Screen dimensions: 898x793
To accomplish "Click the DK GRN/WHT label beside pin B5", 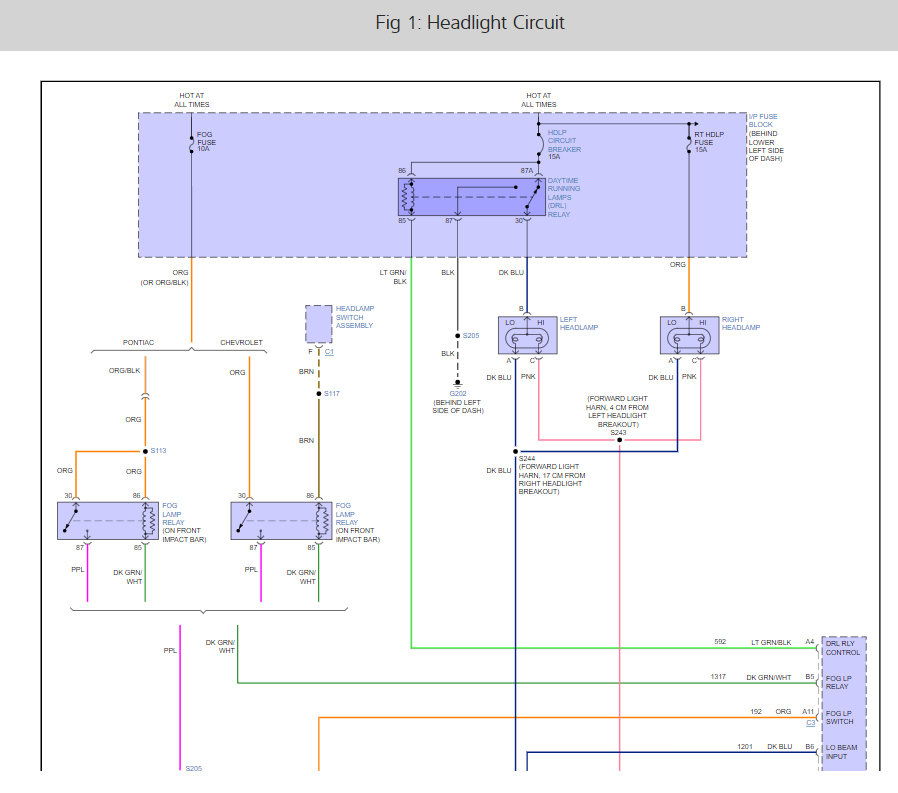I will click(x=769, y=677).
